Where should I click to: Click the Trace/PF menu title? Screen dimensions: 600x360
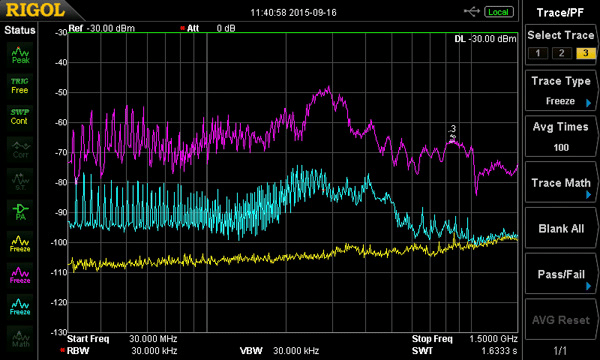pyautogui.click(x=560, y=13)
